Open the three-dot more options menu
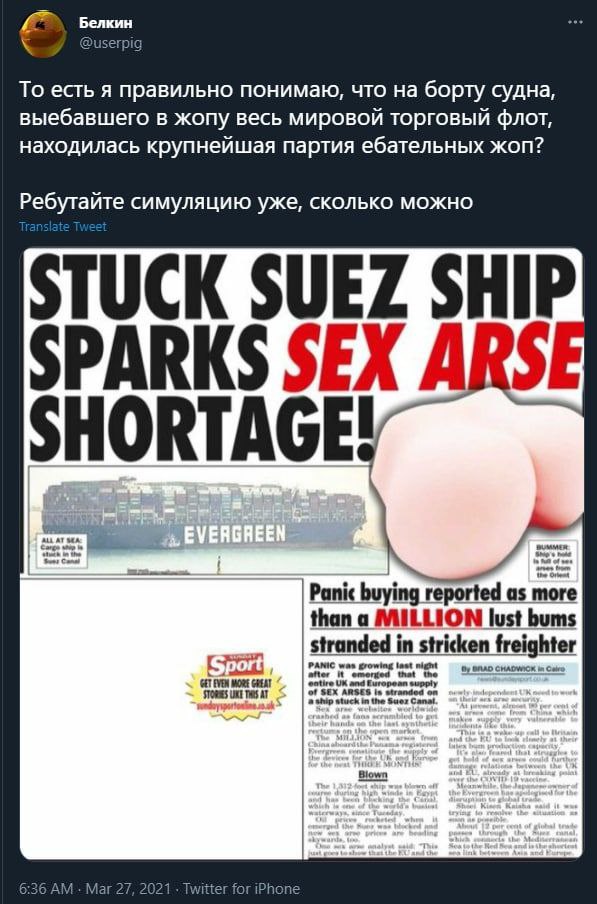The width and height of the screenshot is (597, 904). click(575, 22)
